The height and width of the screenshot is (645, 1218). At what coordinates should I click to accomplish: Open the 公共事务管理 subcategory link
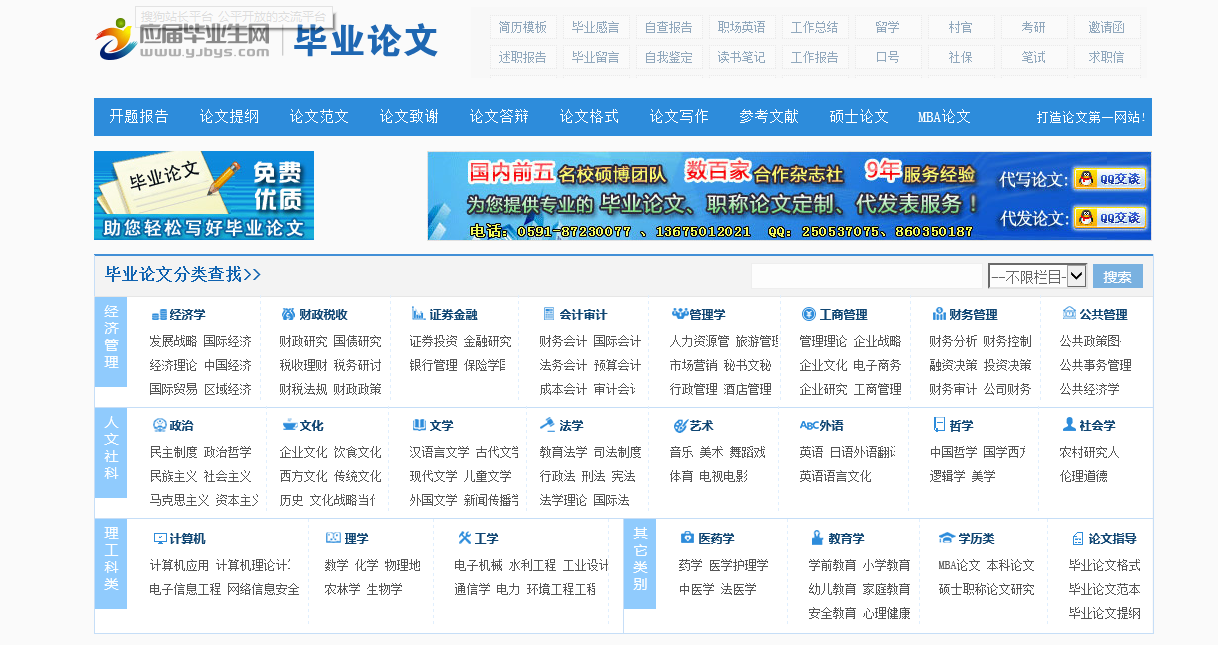1096,365
